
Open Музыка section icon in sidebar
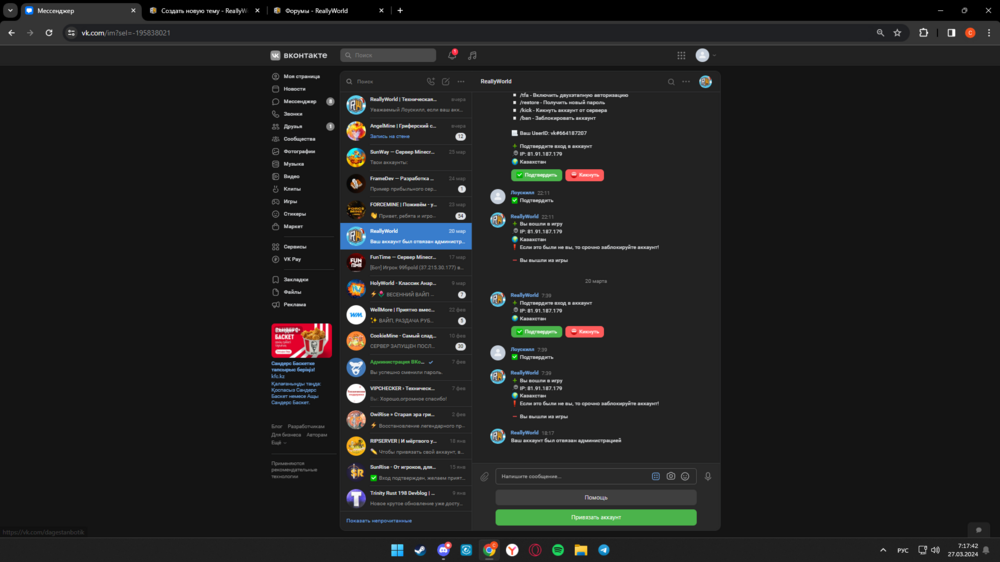[276, 164]
